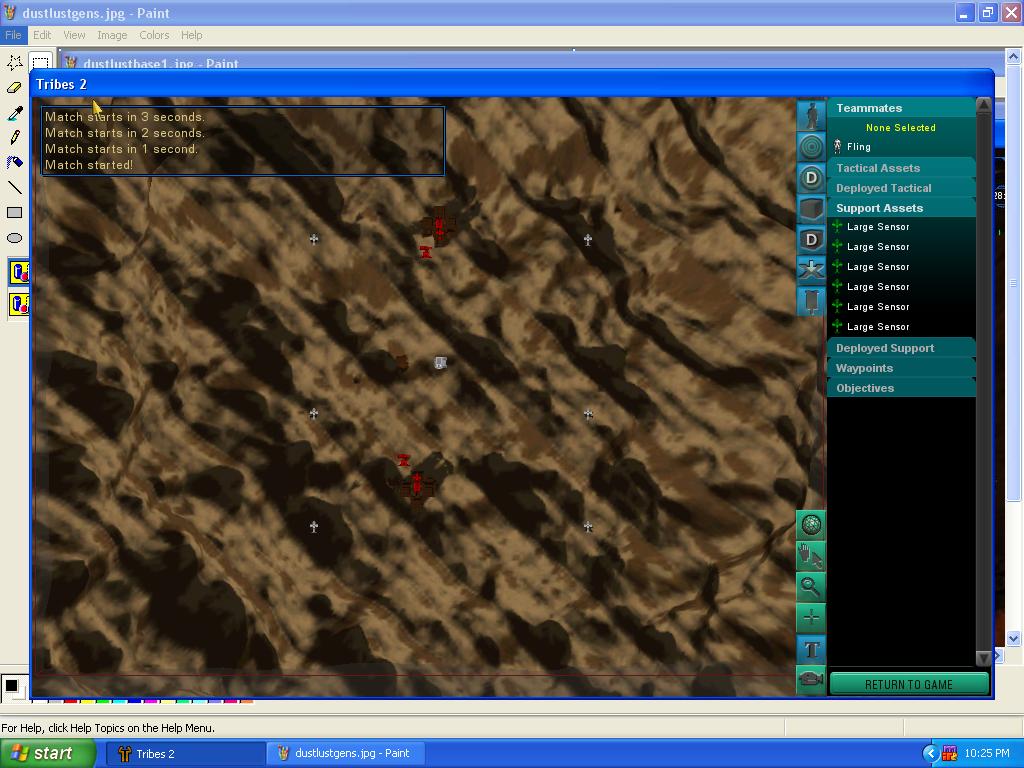Select the opaque selection option
Viewport: 1024px width, 768px height.
[19, 272]
